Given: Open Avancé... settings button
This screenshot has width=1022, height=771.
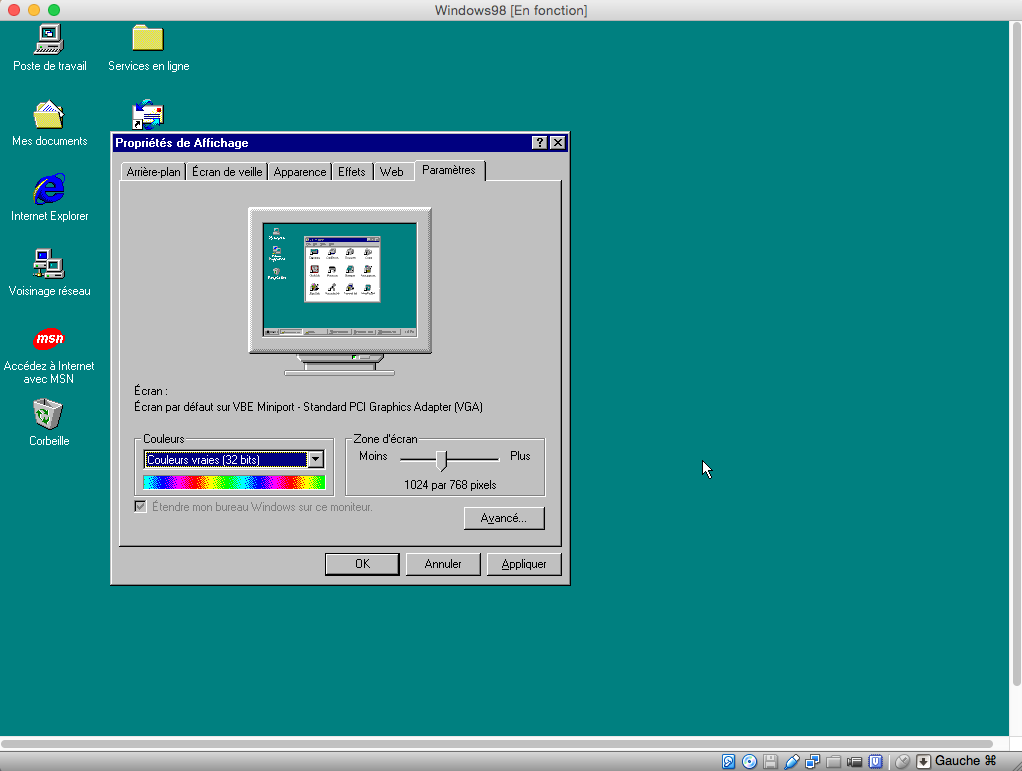Looking at the screenshot, I should coord(504,518).
